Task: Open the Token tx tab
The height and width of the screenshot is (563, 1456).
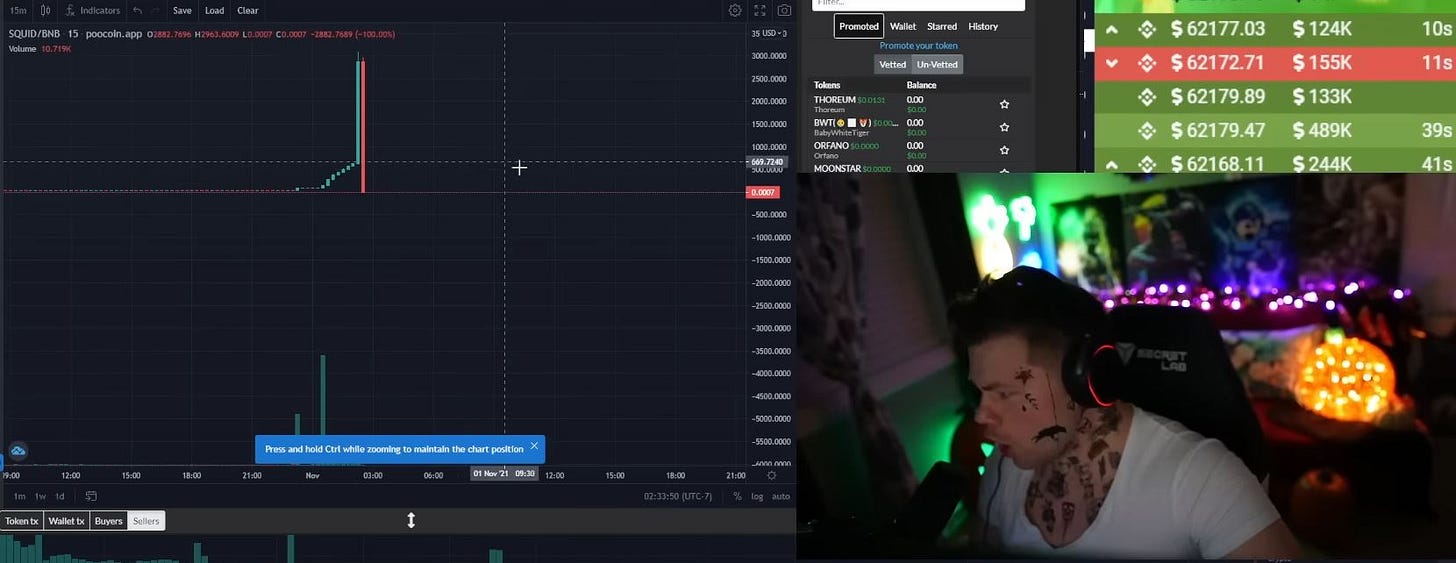Action: 21,521
